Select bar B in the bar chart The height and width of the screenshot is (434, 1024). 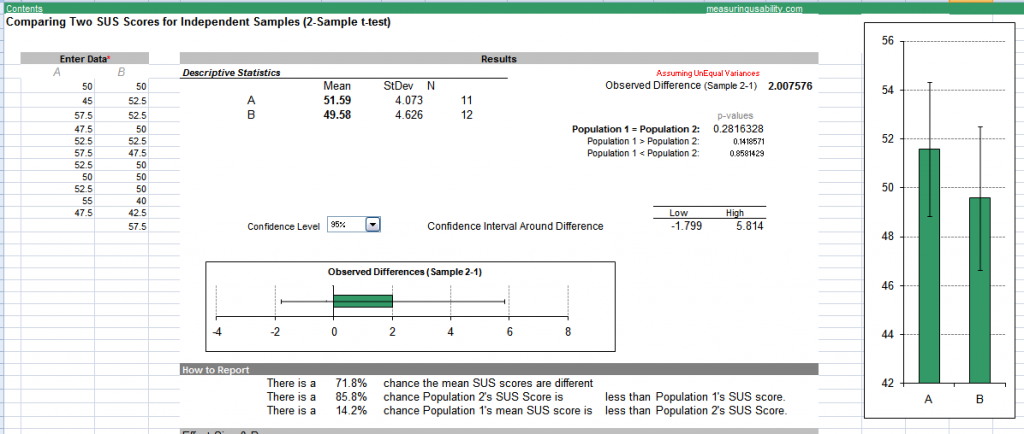click(979, 290)
